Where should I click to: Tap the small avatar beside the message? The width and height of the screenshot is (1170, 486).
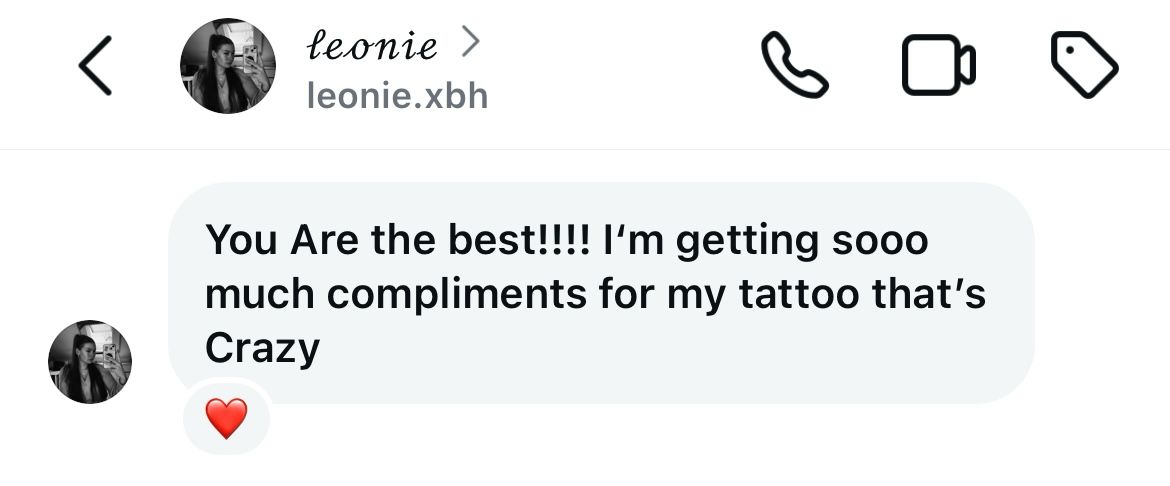click(x=90, y=362)
